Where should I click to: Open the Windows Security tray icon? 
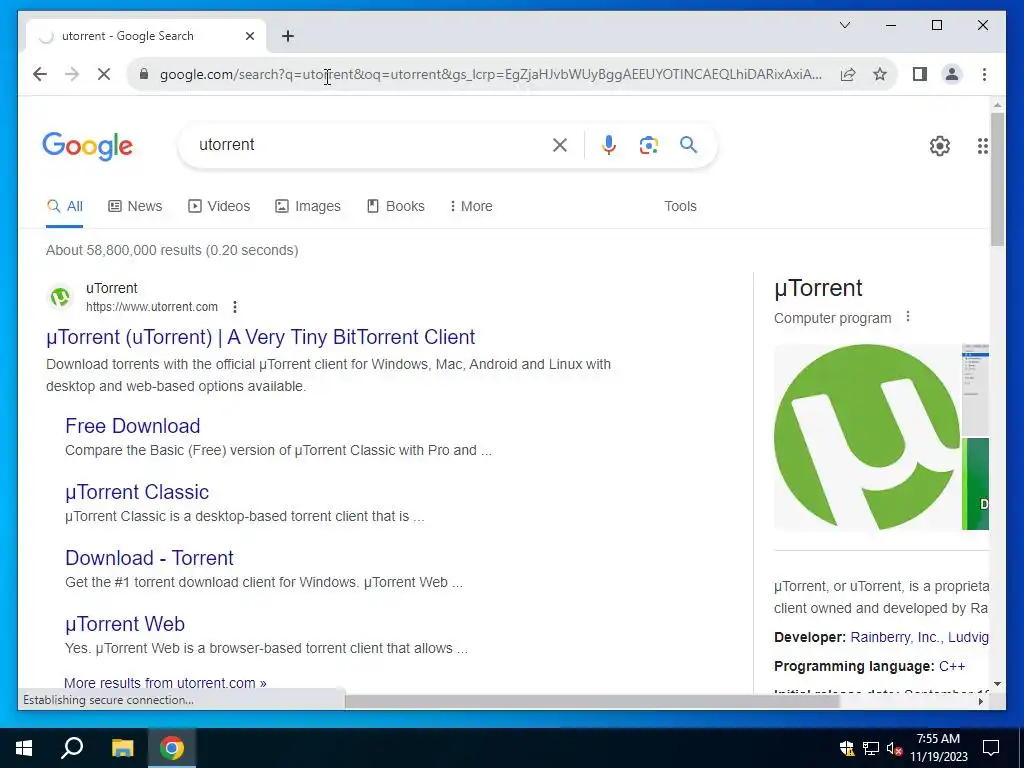[847, 748]
